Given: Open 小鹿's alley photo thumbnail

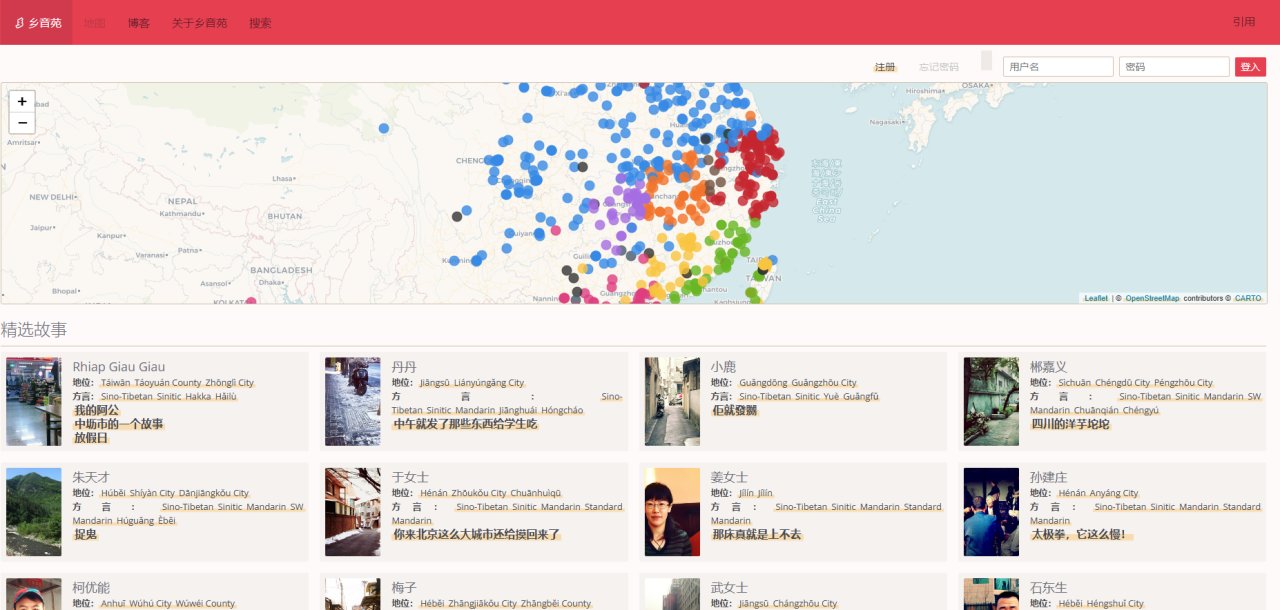Looking at the screenshot, I should tap(672, 401).
